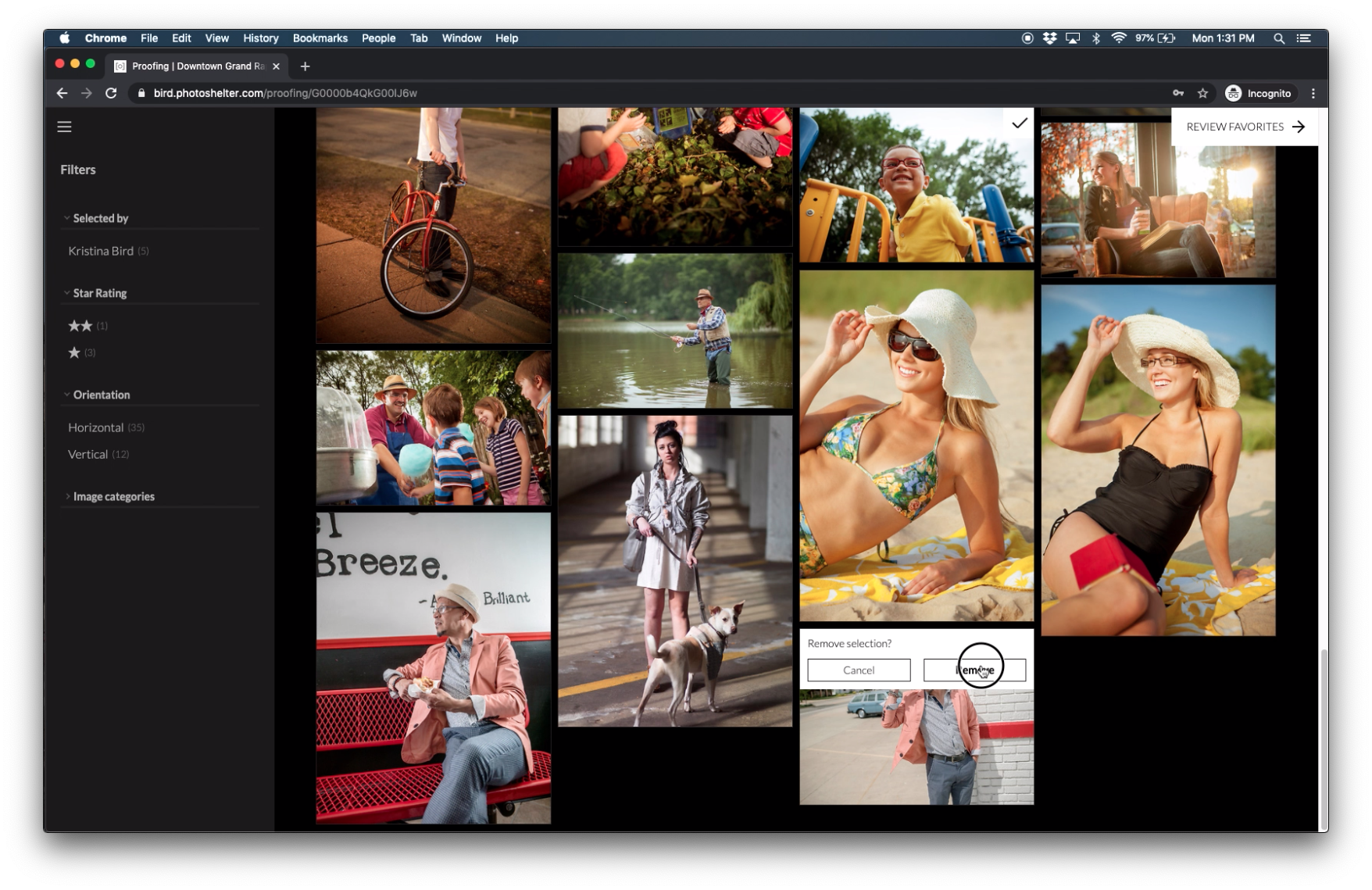This screenshot has height=890, width=1372.
Task: Click Review Favorites button
Action: [1245, 127]
